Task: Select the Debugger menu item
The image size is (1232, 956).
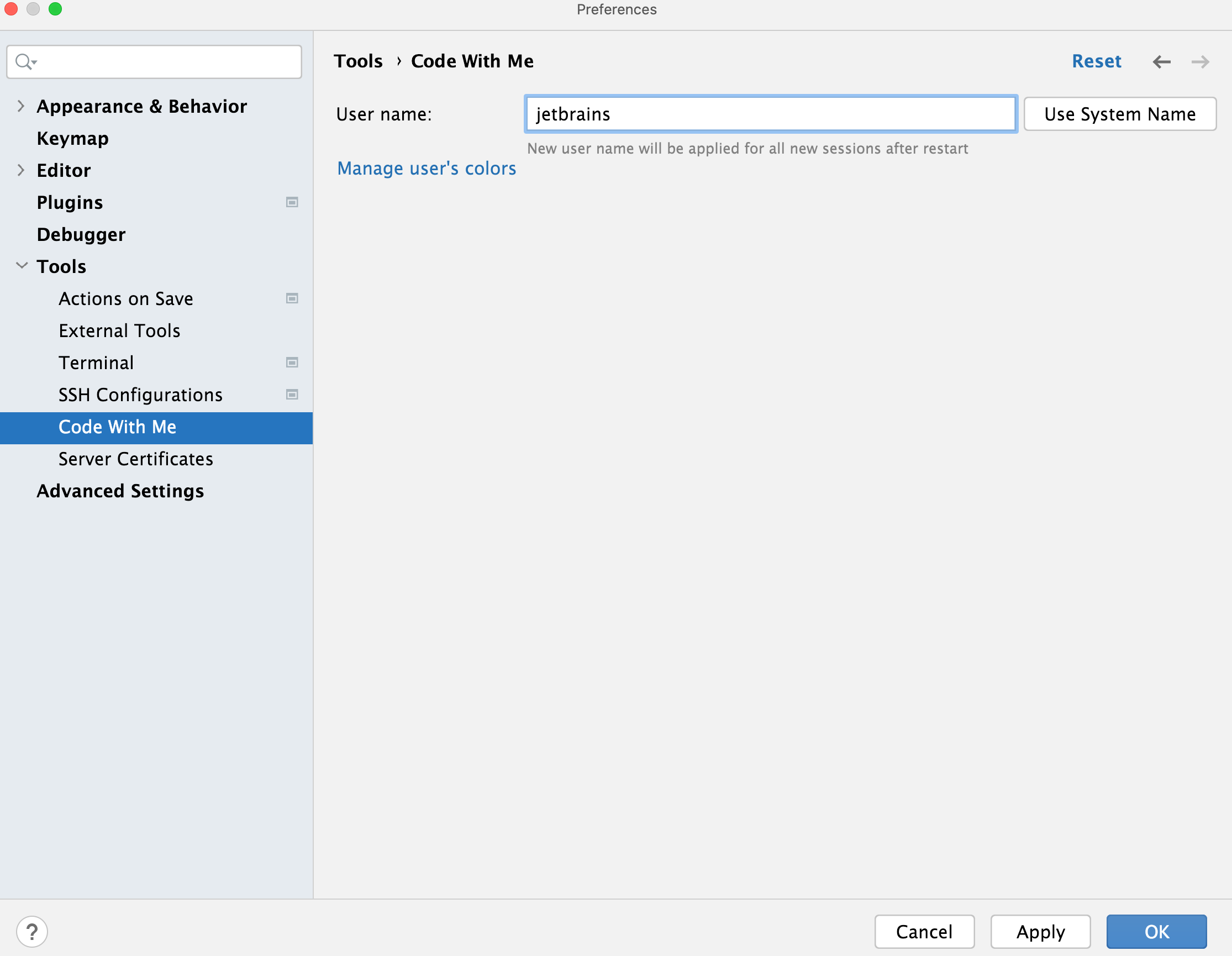Action: pyautogui.click(x=80, y=234)
